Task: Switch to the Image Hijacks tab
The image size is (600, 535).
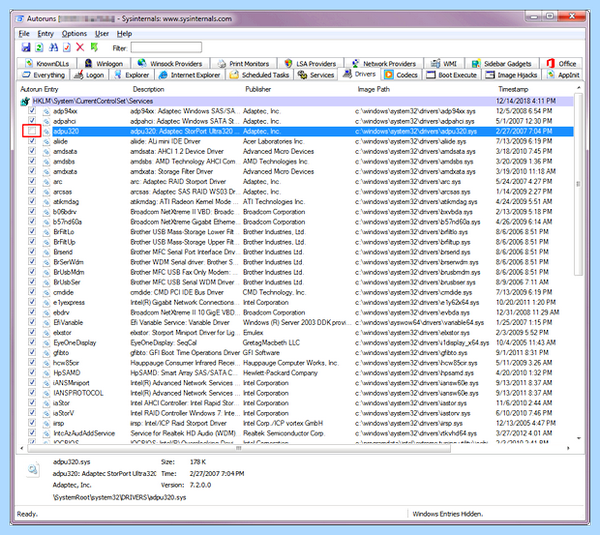Action: pyautogui.click(x=512, y=75)
